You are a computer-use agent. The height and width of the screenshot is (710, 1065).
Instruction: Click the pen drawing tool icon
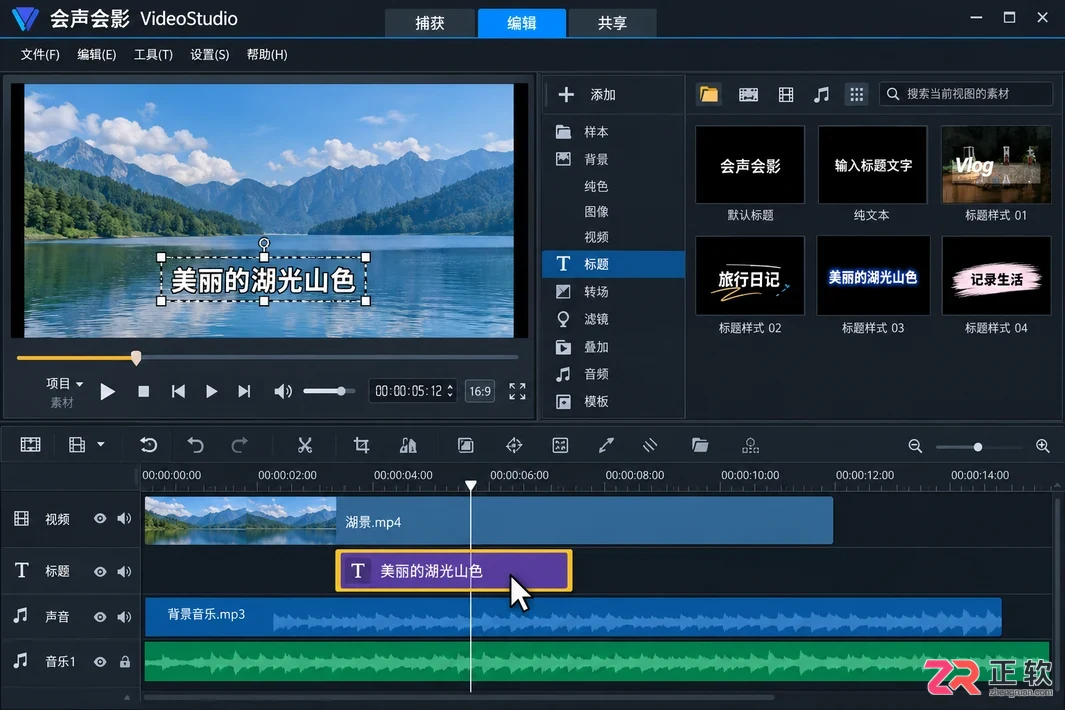point(606,445)
